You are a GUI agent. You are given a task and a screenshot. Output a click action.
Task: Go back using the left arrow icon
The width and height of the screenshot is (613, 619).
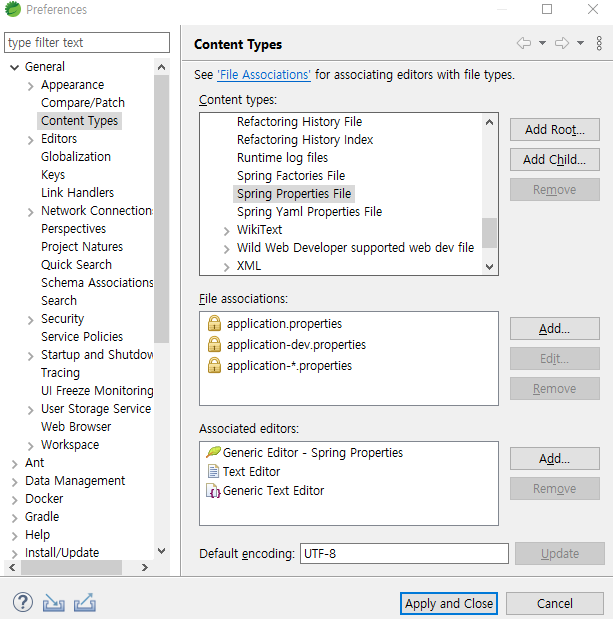(x=524, y=43)
